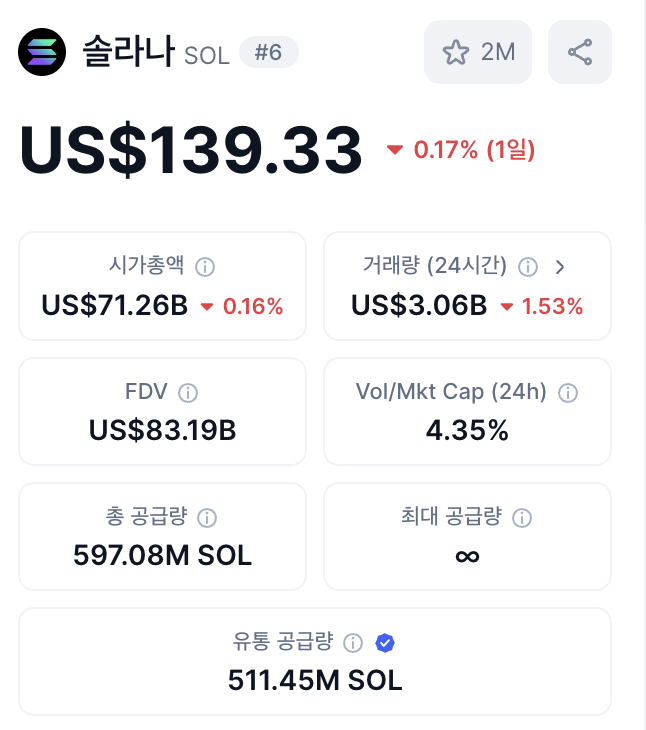This screenshot has width=646, height=730.
Task: Expand 거래량 details with chevron arrow
Action: click(x=560, y=267)
